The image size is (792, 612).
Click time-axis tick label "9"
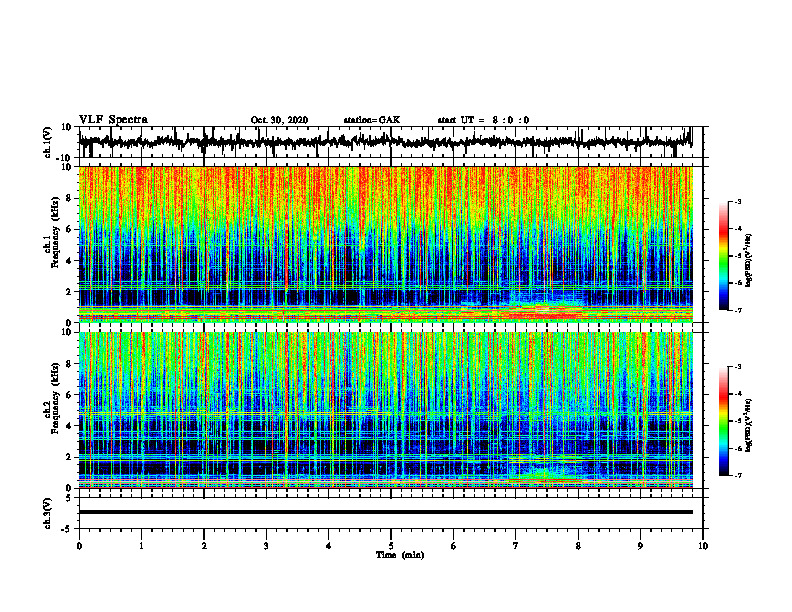pos(640,546)
